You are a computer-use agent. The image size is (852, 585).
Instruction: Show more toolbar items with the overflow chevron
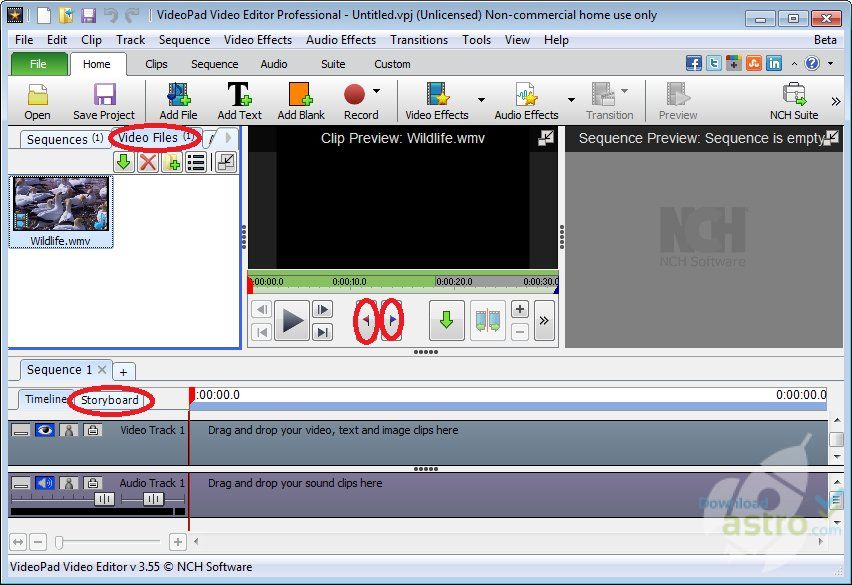tap(836, 101)
